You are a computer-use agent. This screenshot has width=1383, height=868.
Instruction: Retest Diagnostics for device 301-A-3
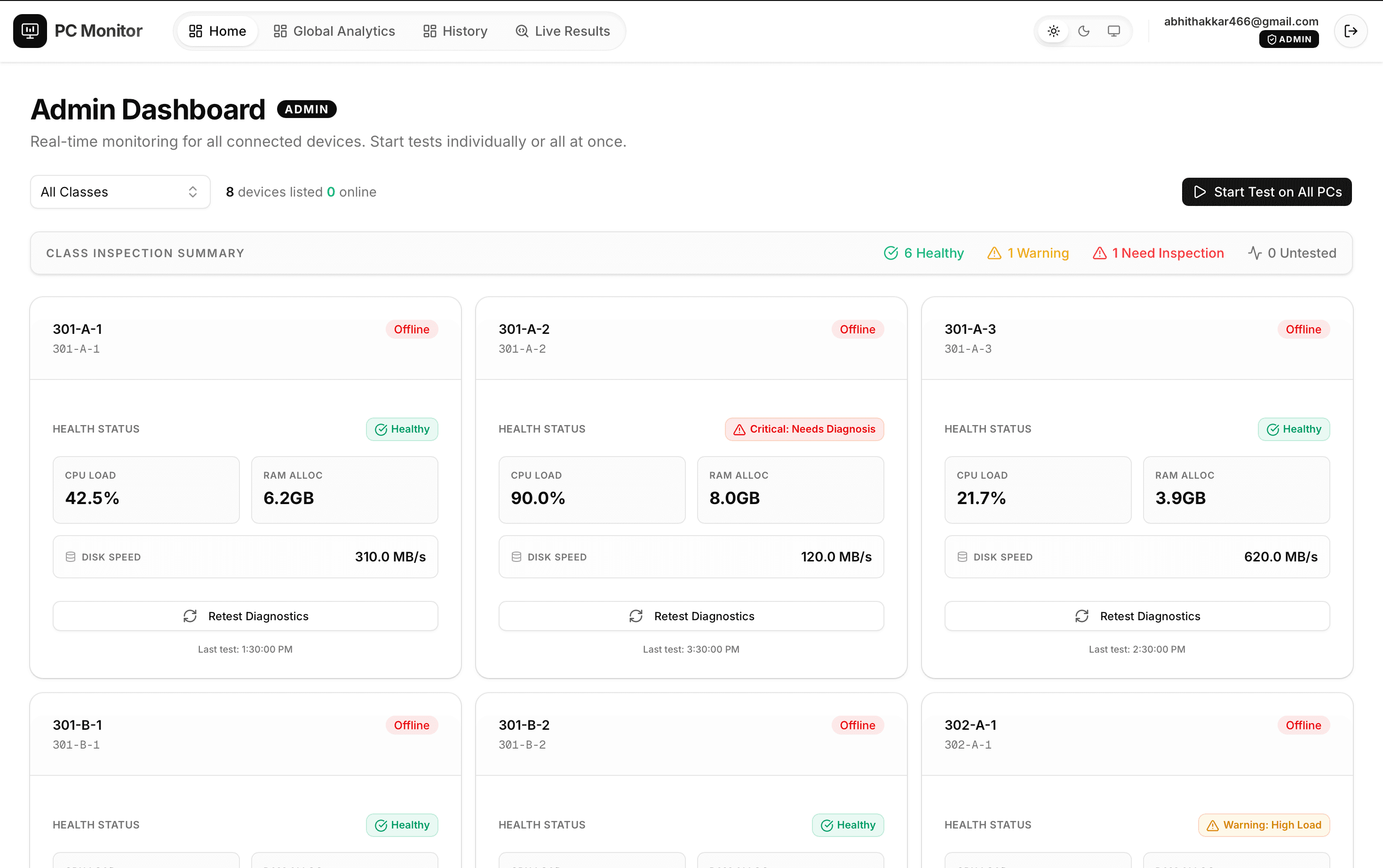click(1137, 616)
